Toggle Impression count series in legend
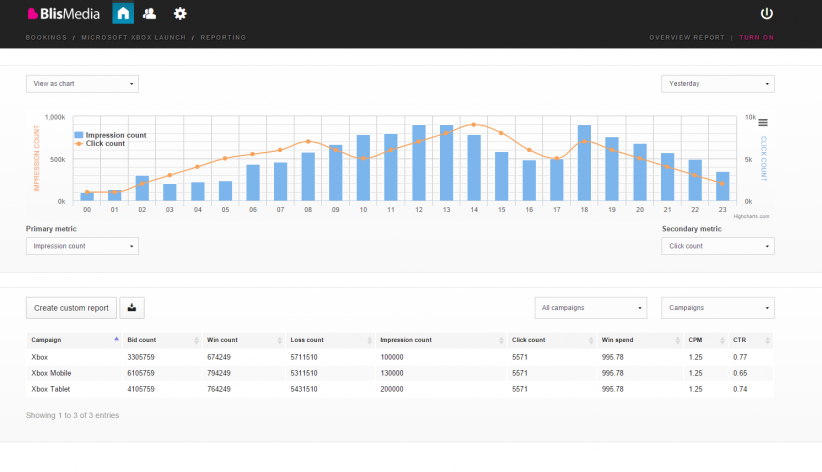The width and height of the screenshot is (822, 472). (x=110, y=135)
